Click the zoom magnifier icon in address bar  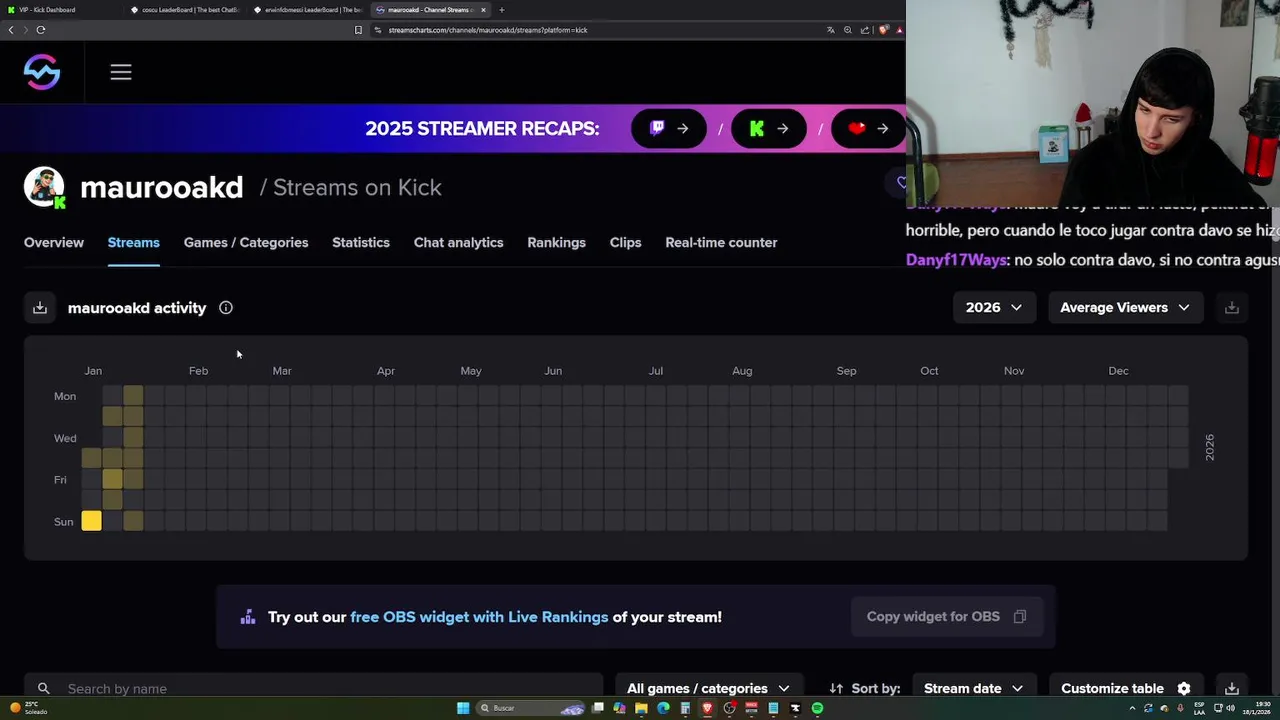pyautogui.click(x=848, y=30)
